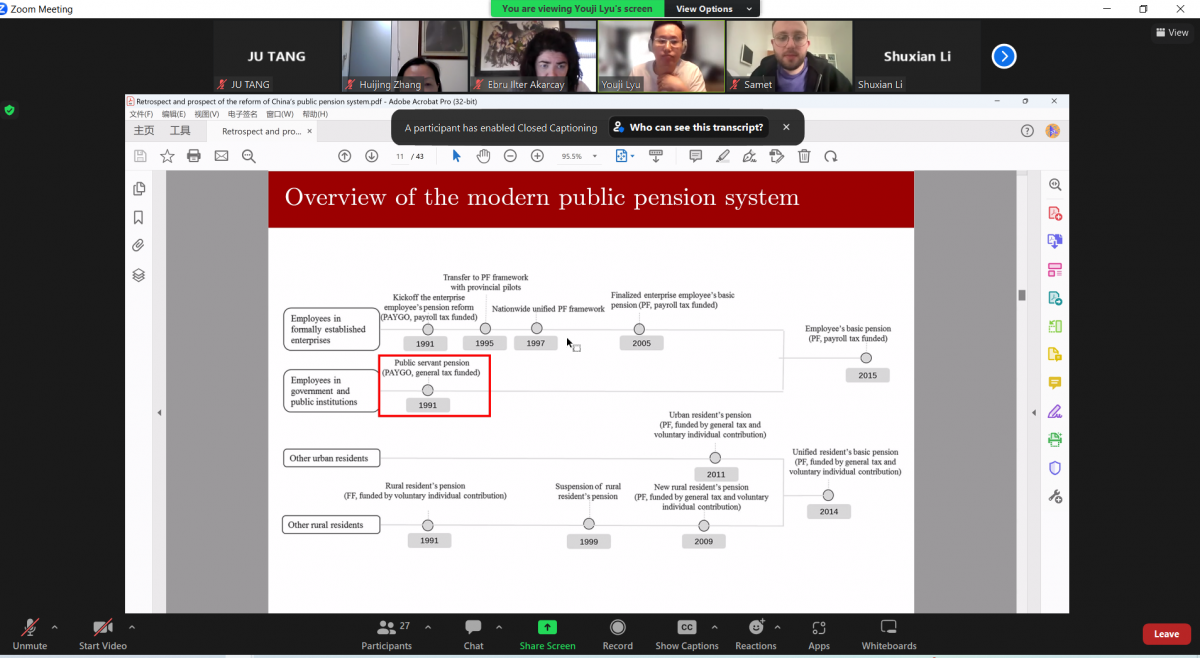
Task: Select Ebru Ilter Akarcay's video thumbnail
Action: (x=532, y=56)
